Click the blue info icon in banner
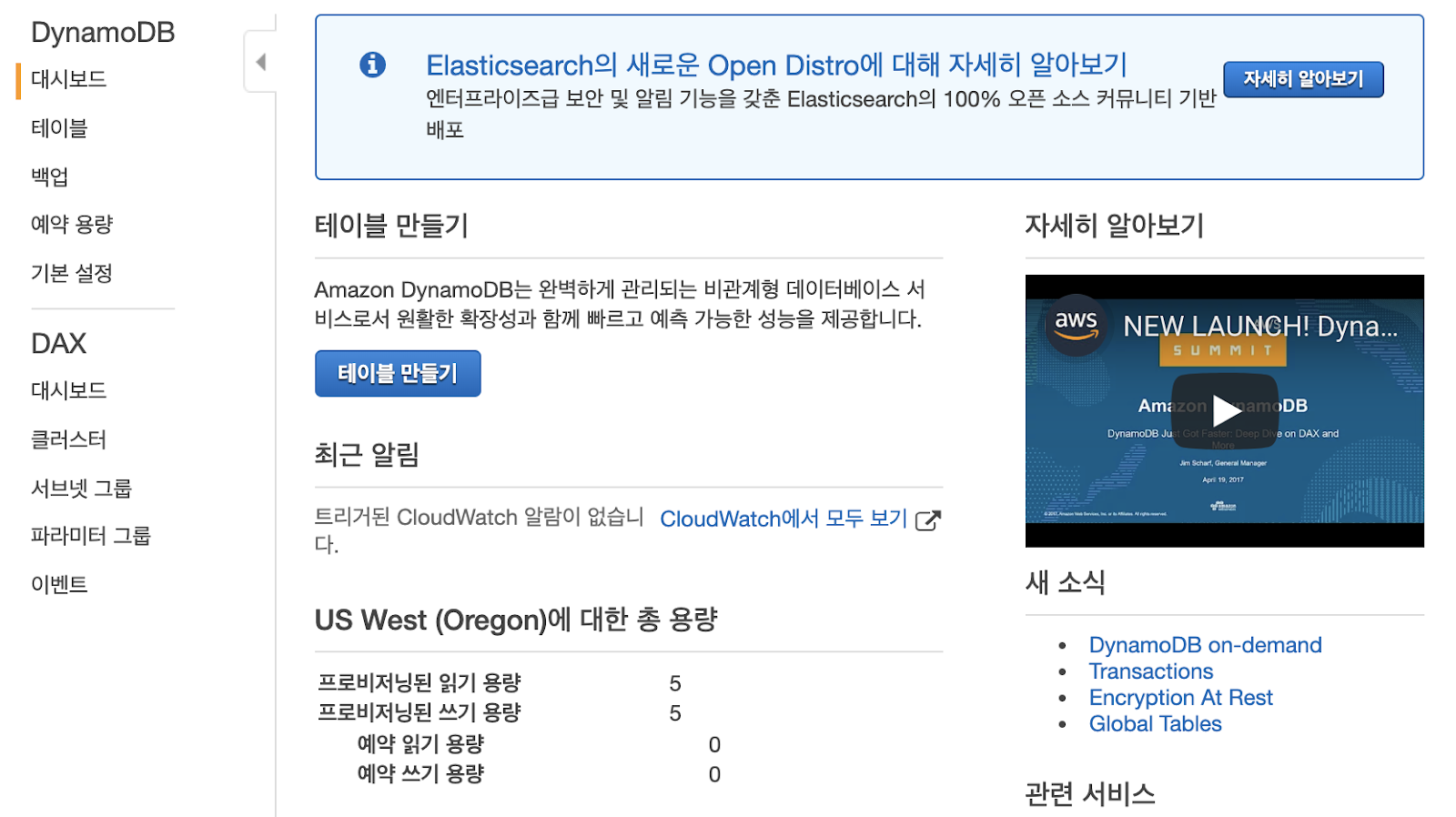The image size is (1456, 817). tap(372, 65)
